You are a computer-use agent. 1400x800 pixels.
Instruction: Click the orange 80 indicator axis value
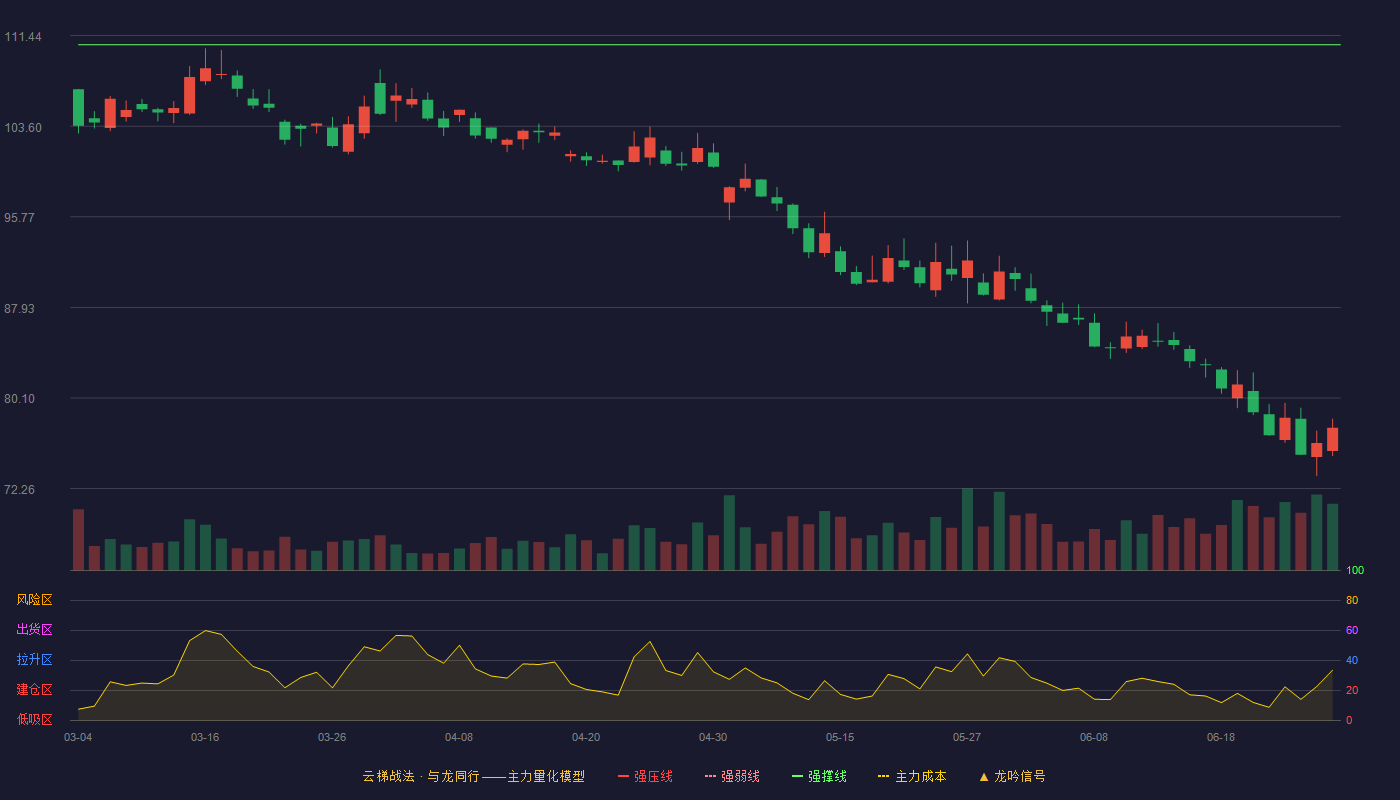[x=1352, y=601]
